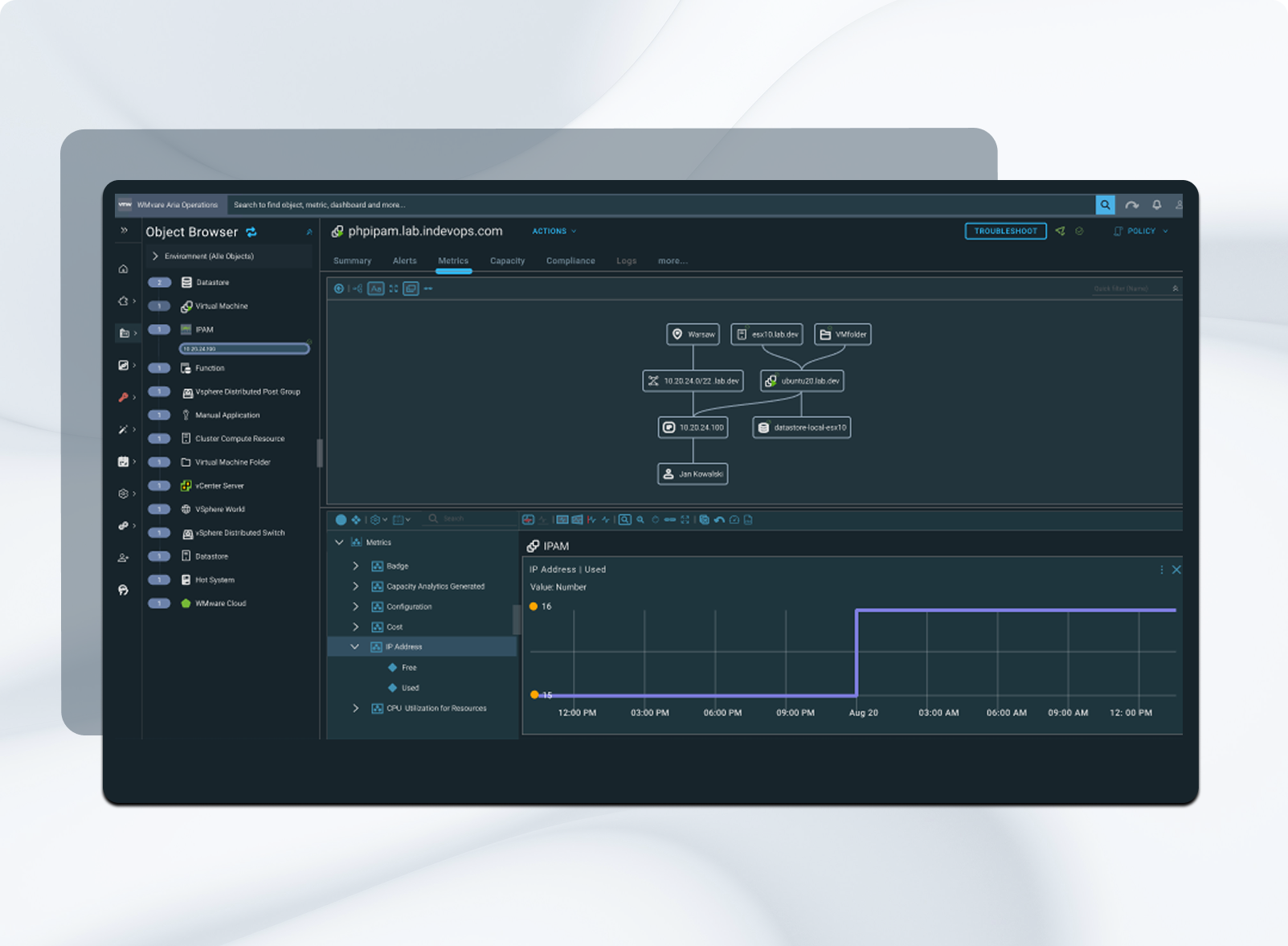Viewport: 1288px width, 946px height.
Task: Refresh the Object Browser
Action: click(x=251, y=231)
